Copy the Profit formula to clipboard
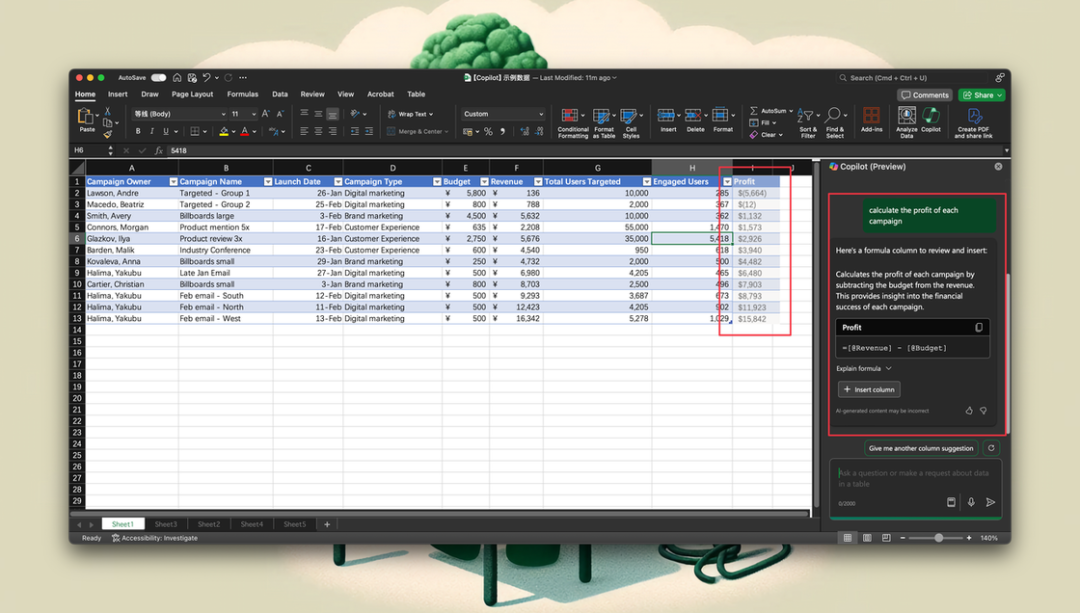 pos(979,328)
